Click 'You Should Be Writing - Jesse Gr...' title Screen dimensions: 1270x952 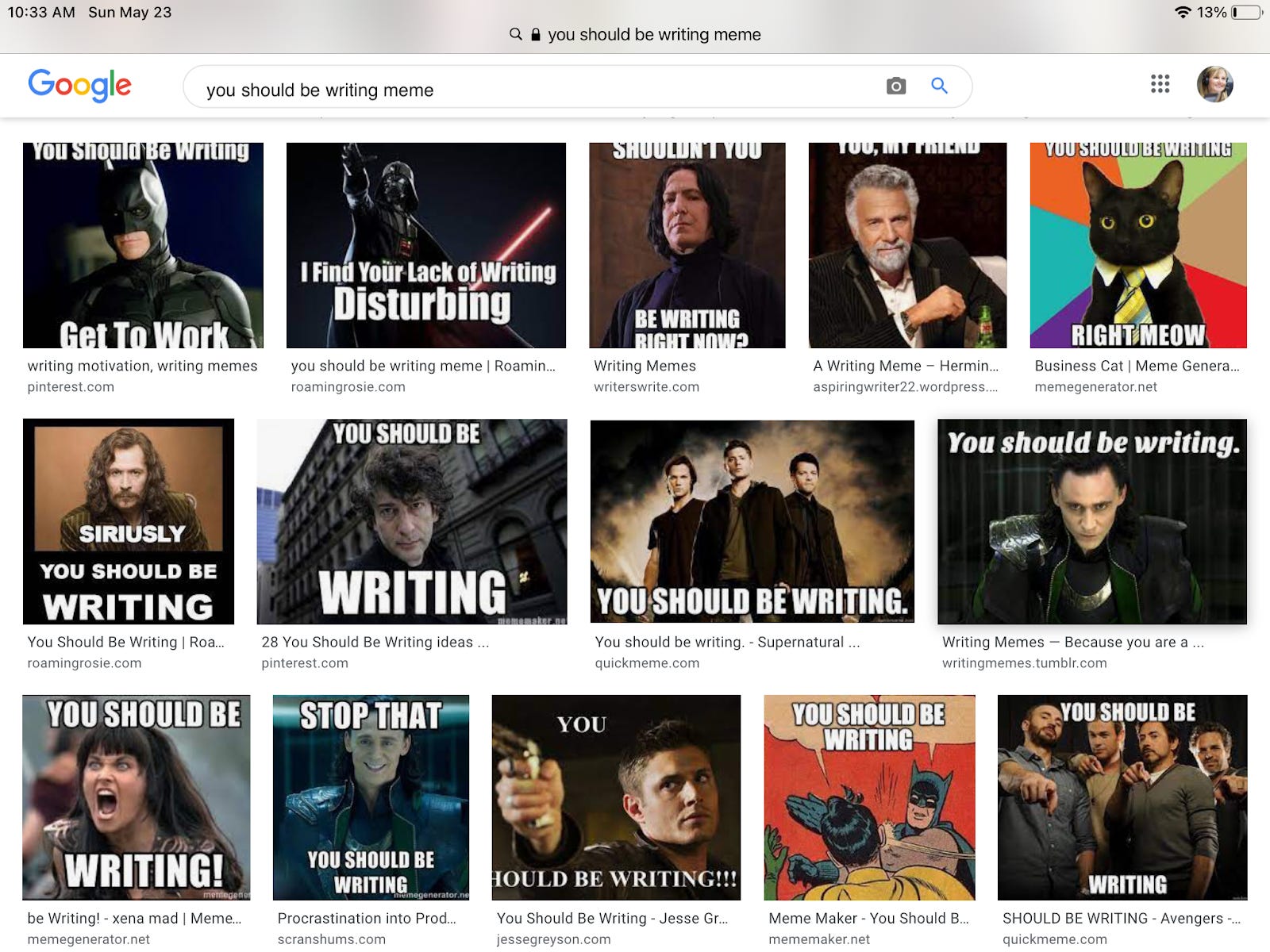tap(612, 918)
